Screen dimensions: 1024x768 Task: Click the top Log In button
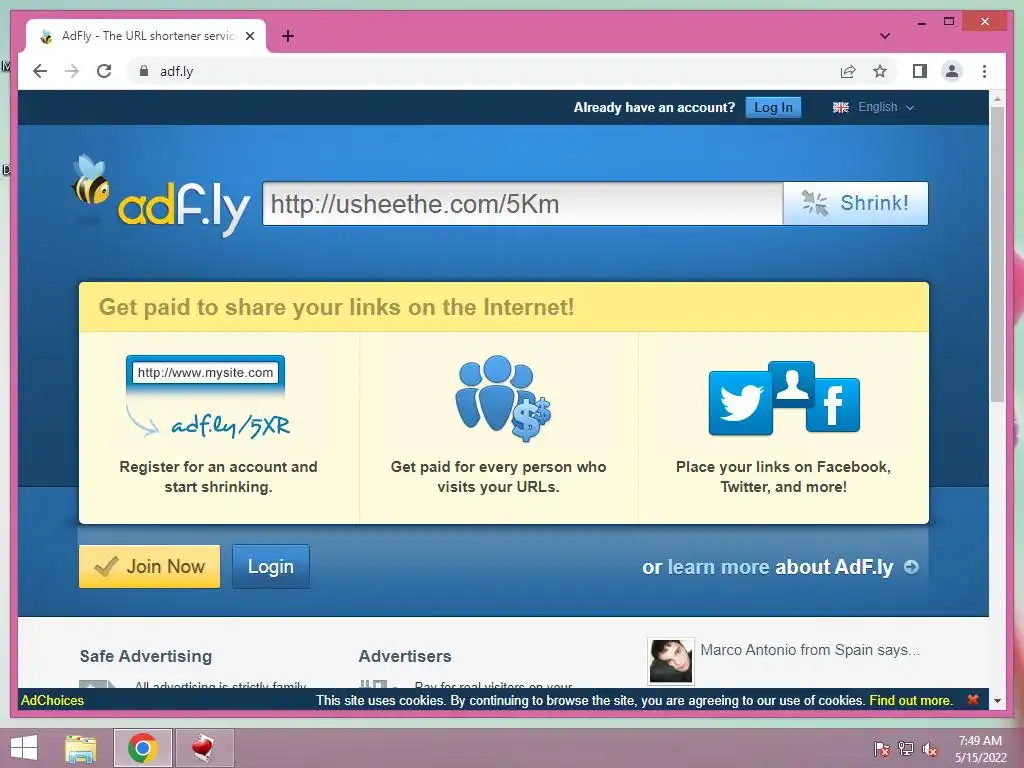pyautogui.click(x=773, y=108)
